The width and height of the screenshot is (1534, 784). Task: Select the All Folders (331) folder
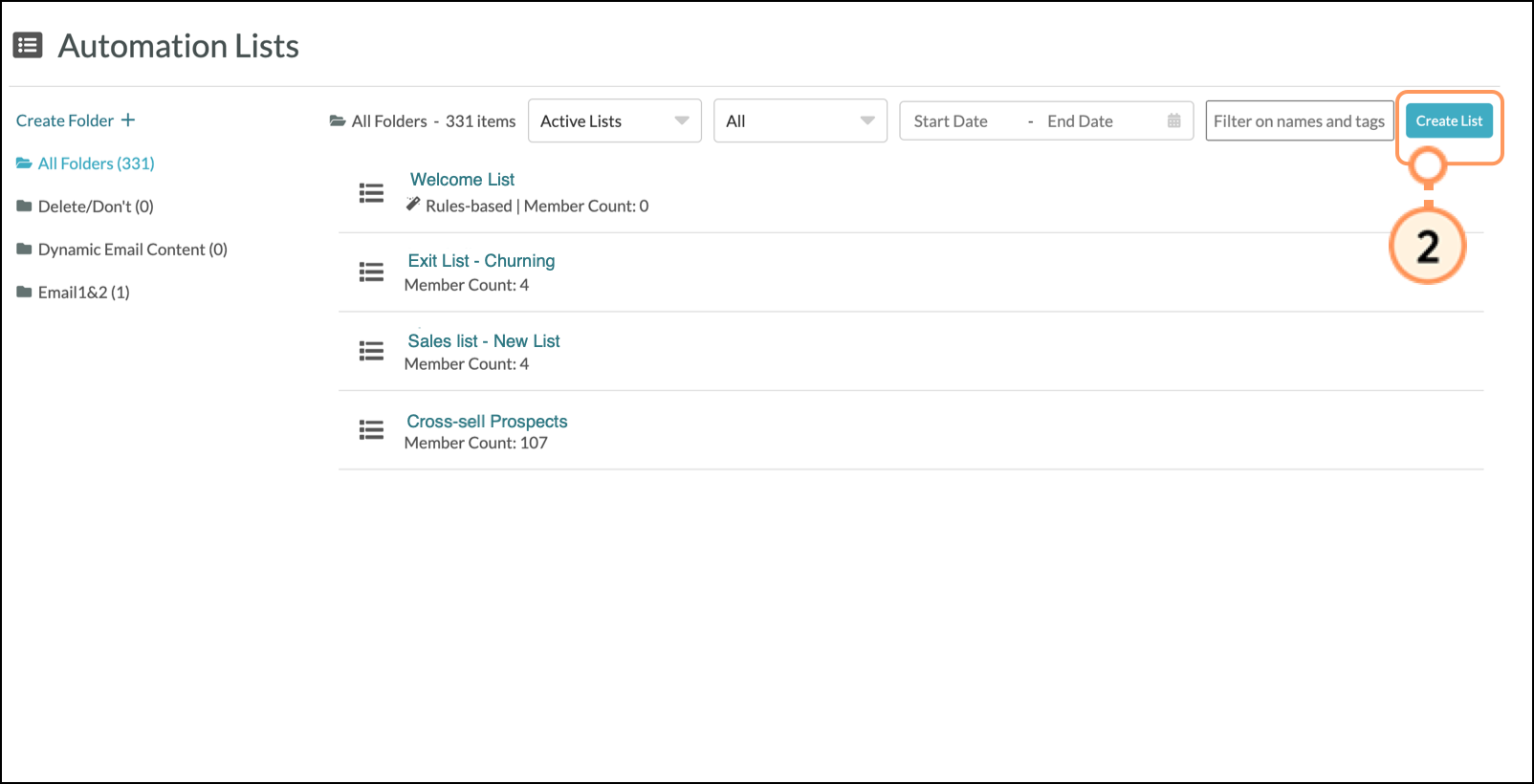[96, 163]
